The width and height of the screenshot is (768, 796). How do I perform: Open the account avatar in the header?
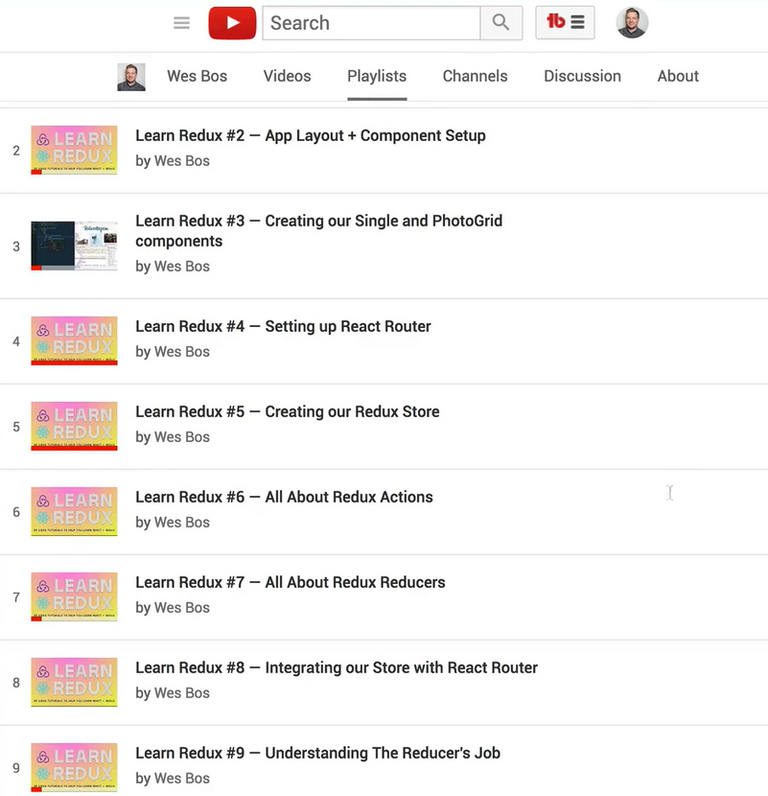point(631,22)
